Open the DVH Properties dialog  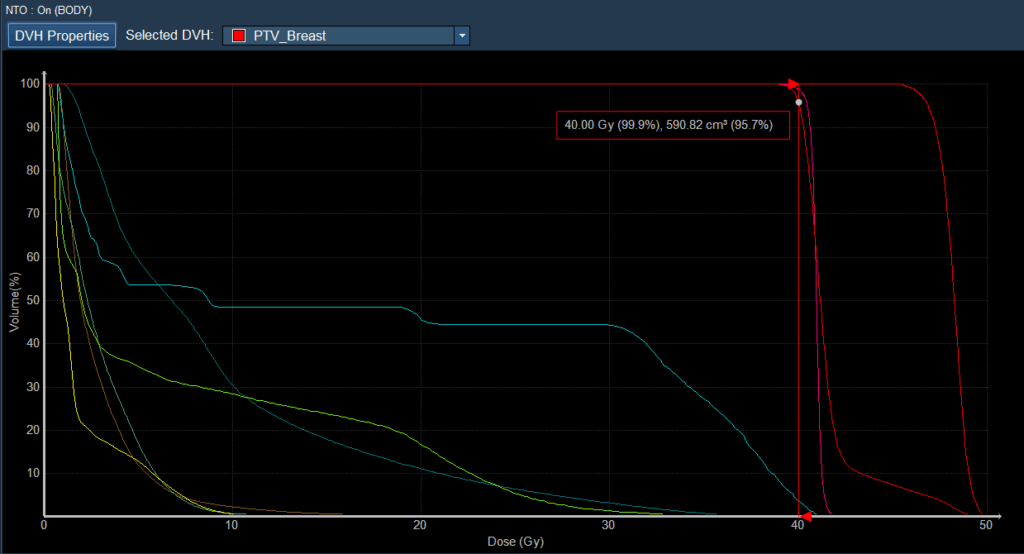(x=62, y=36)
